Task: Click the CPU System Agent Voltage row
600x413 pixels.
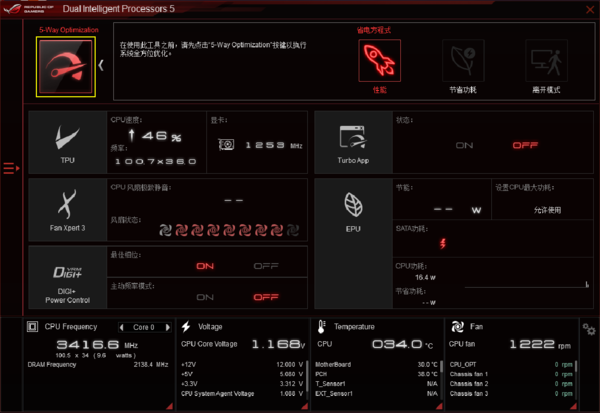Action: pyautogui.click(x=242, y=394)
